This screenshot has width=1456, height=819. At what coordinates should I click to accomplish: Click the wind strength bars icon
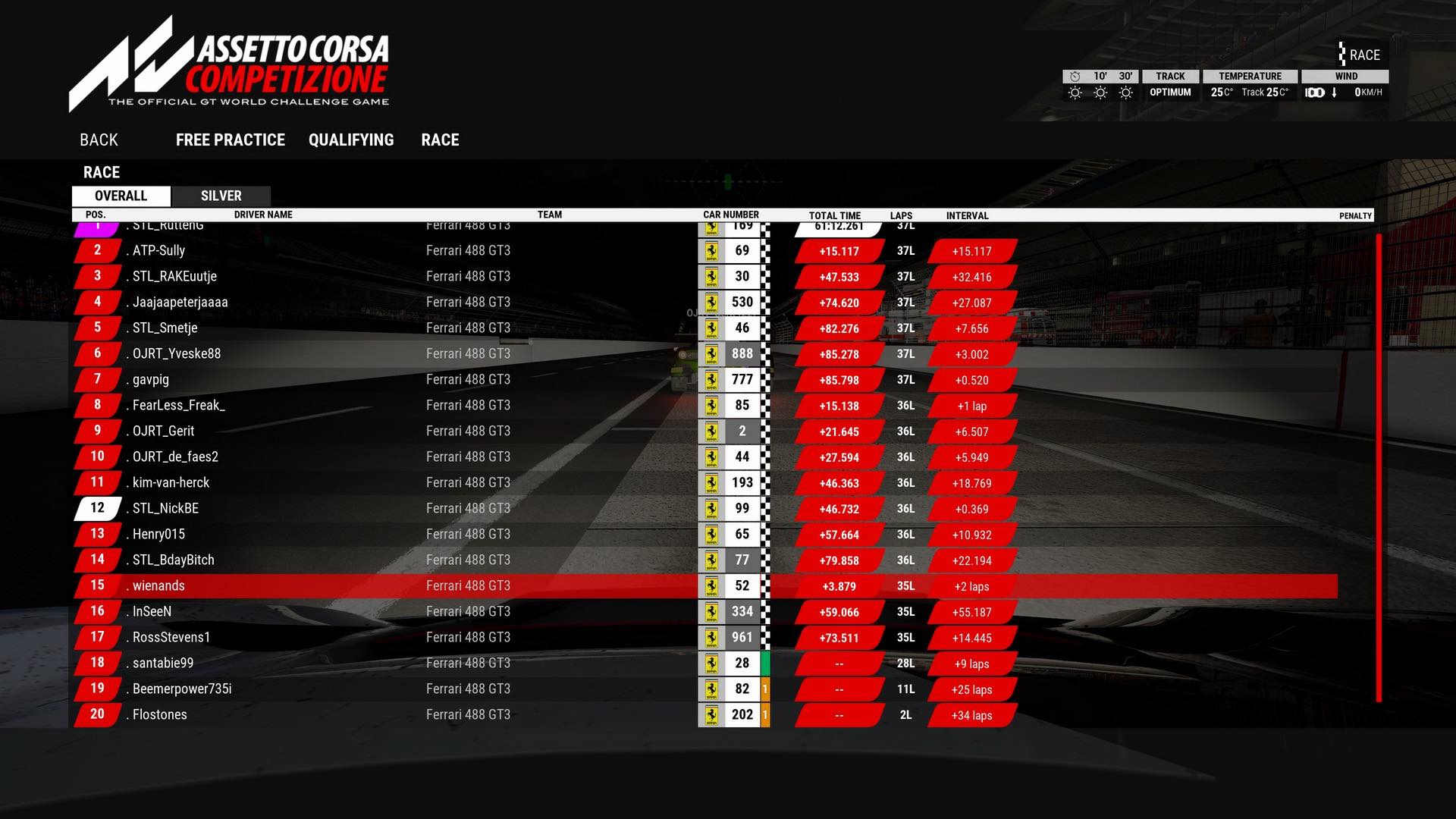pos(1315,93)
